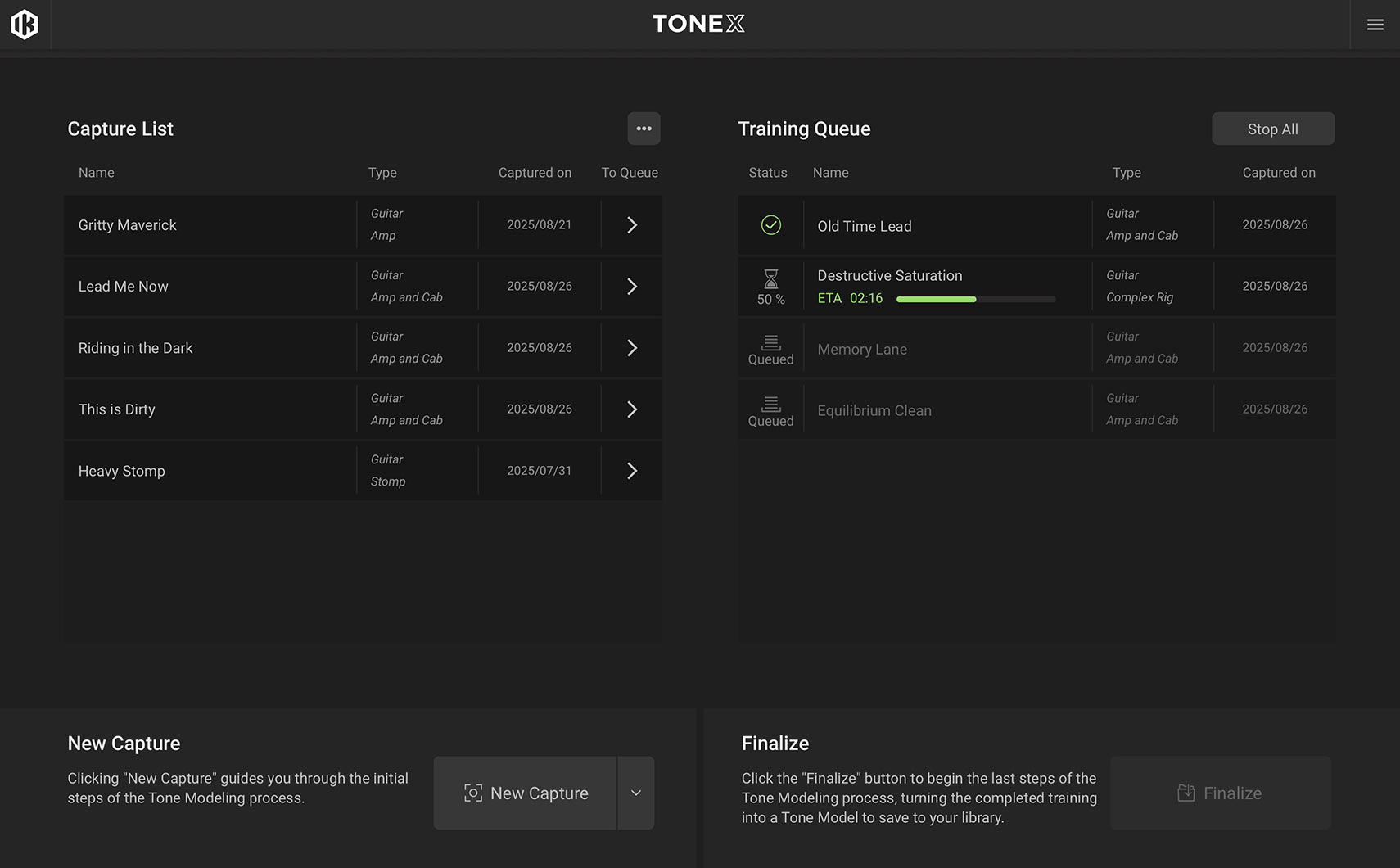The width and height of the screenshot is (1400, 868).
Task: Click the IK Multimedia logo icon
Action: click(x=25, y=25)
